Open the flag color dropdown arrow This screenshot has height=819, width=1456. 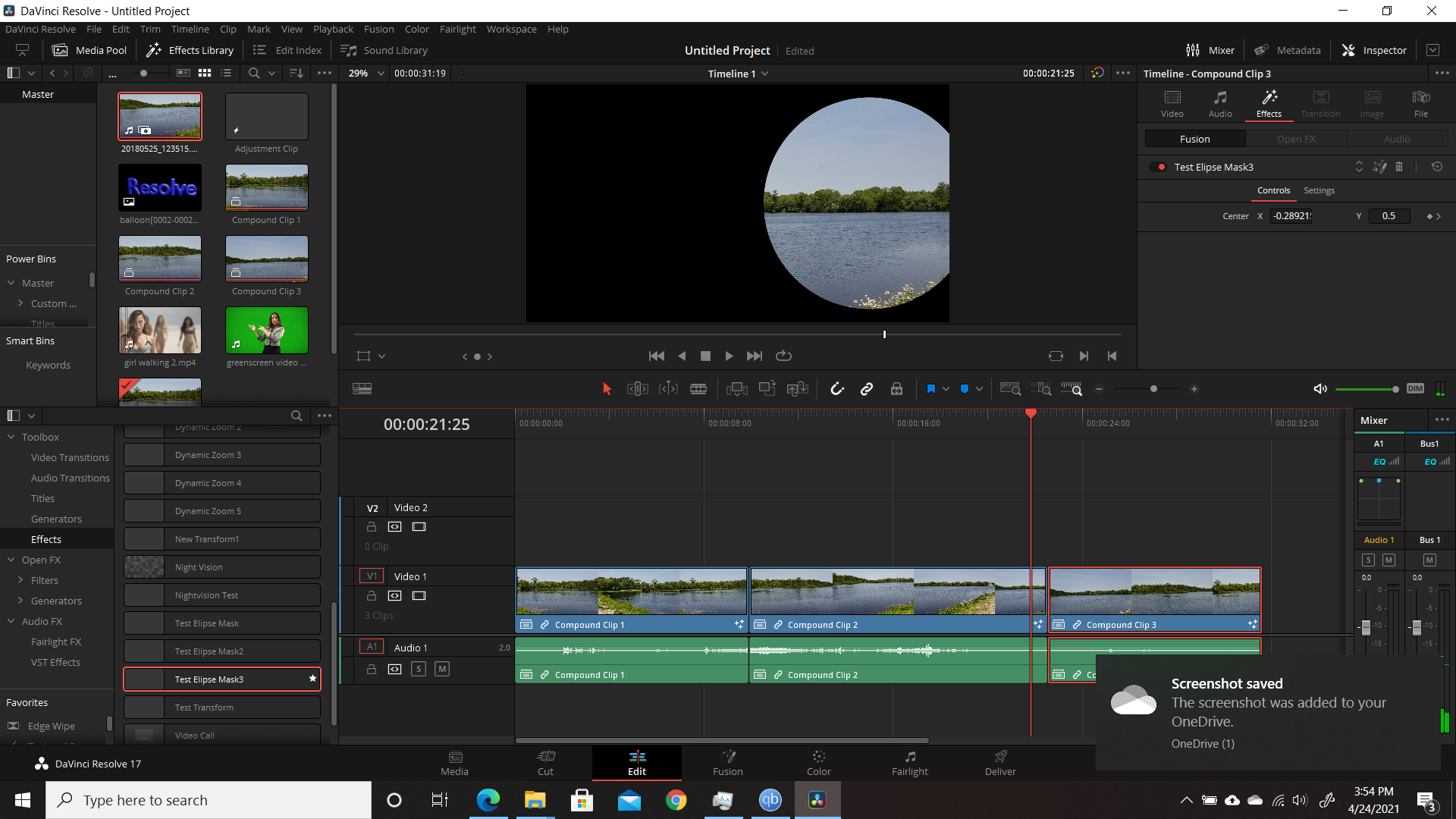point(946,389)
